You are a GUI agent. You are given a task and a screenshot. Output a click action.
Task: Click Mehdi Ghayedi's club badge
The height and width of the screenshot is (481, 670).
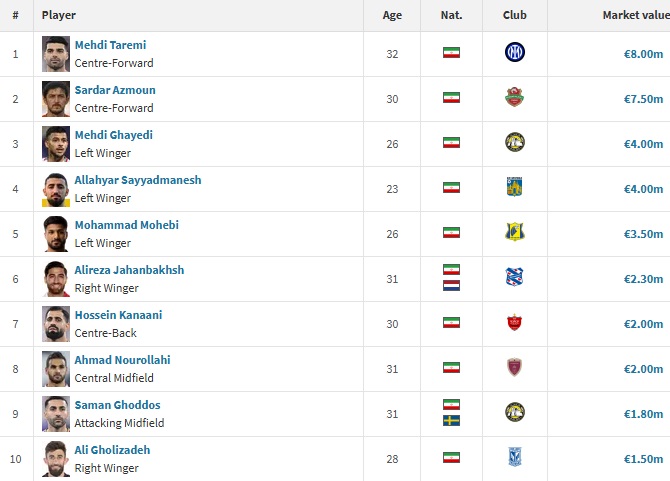point(514,142)
